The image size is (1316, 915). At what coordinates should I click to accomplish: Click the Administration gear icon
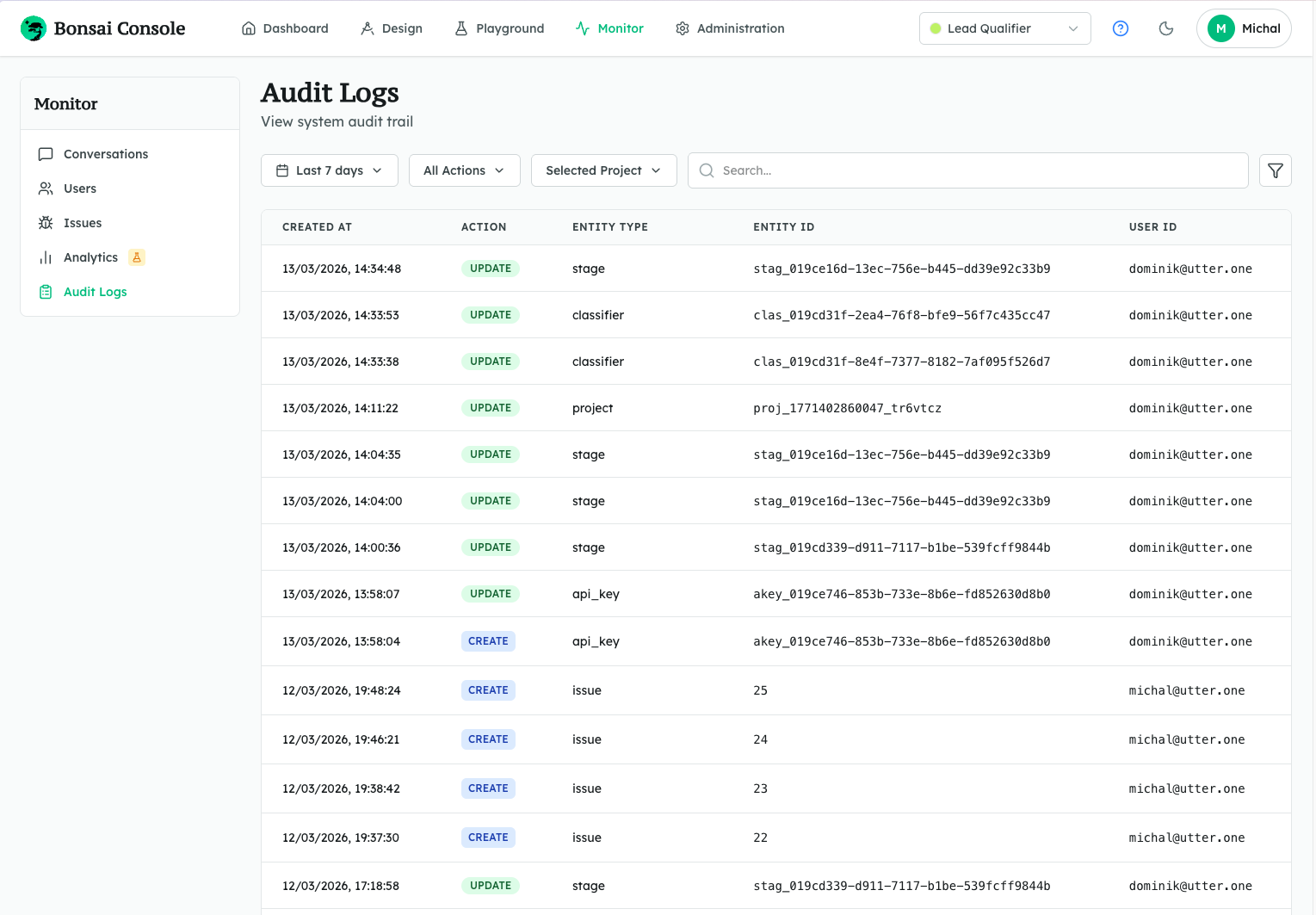pyautogui.click(x=683, y=28)
